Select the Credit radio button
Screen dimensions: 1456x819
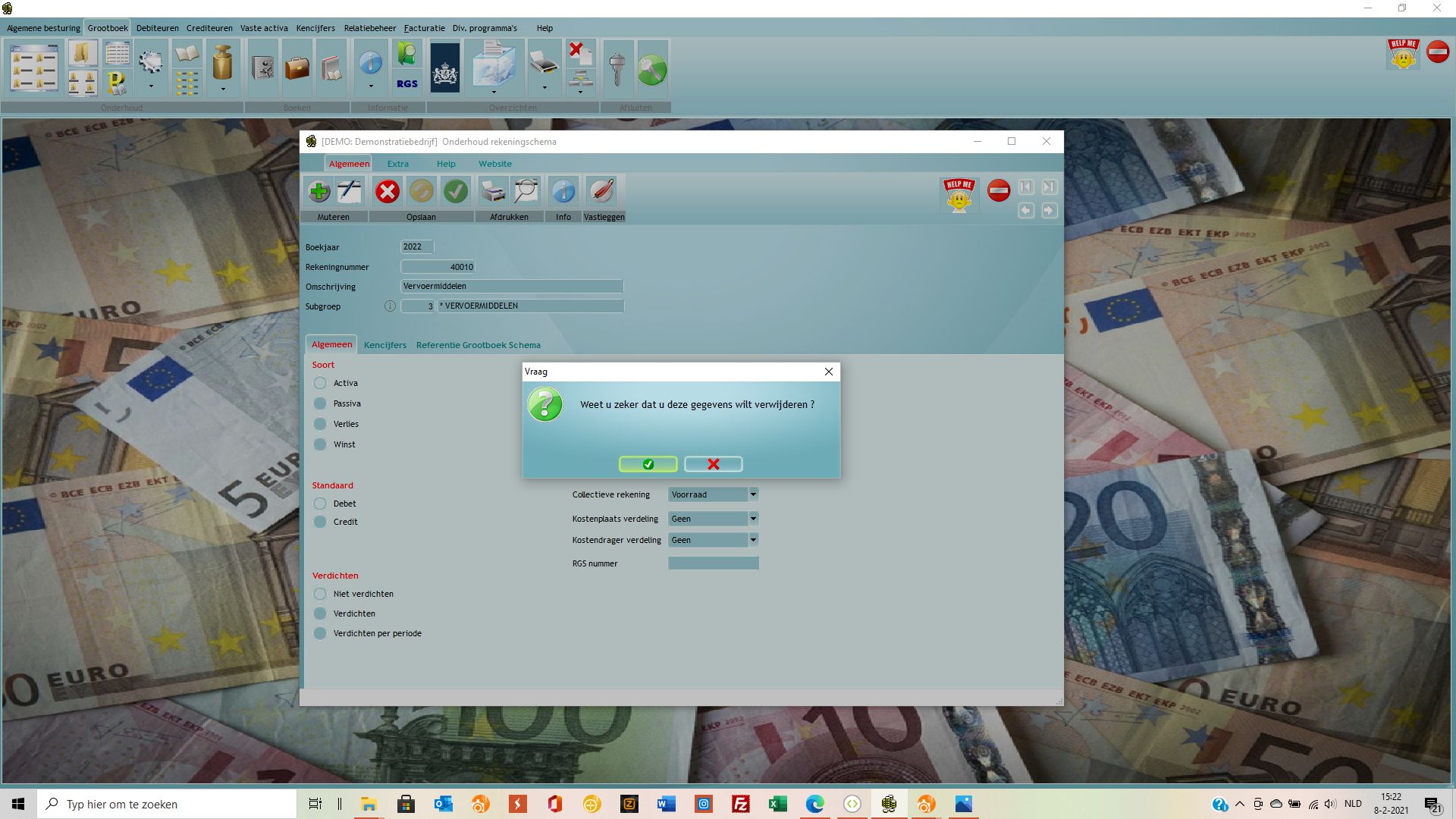320,522
